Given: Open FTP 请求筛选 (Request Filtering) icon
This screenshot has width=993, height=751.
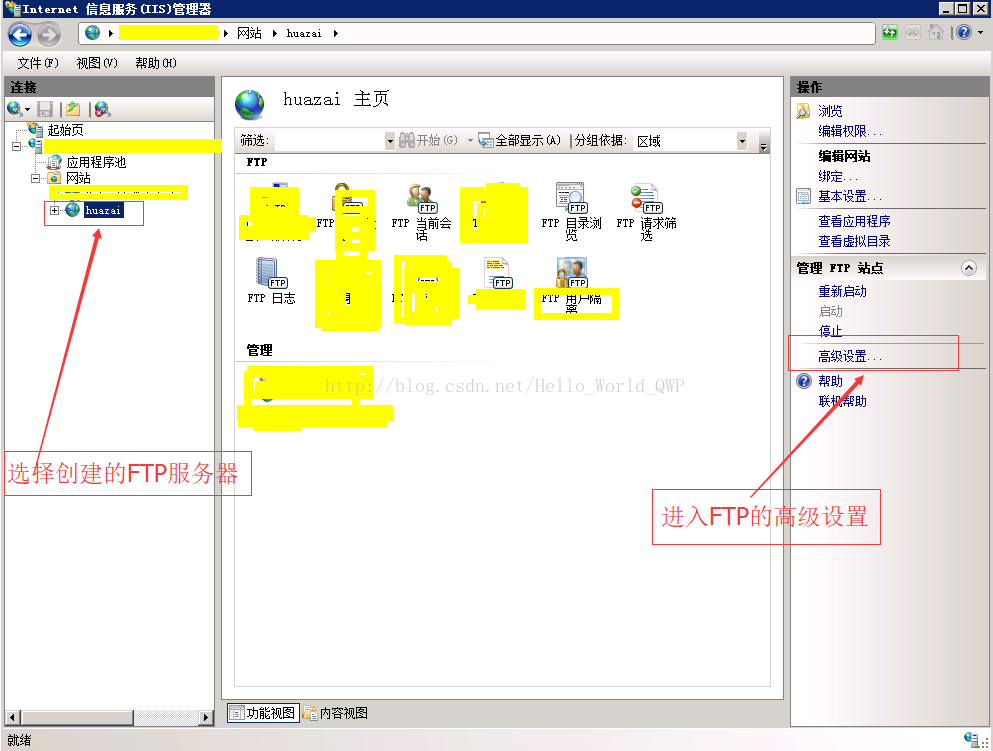Looking at the screenshot, I should [645, 202].
